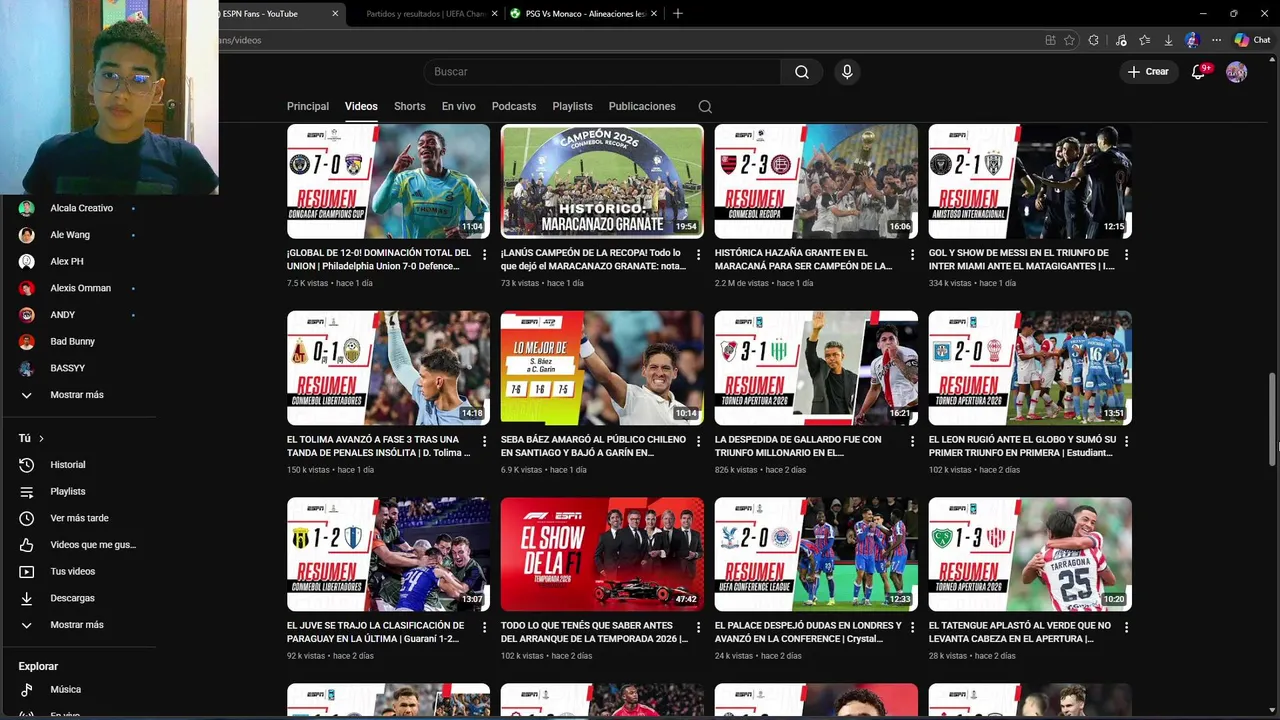
Task: Open options menu for Philadelphia Union 7-0 video
Action: click(484, 255)
